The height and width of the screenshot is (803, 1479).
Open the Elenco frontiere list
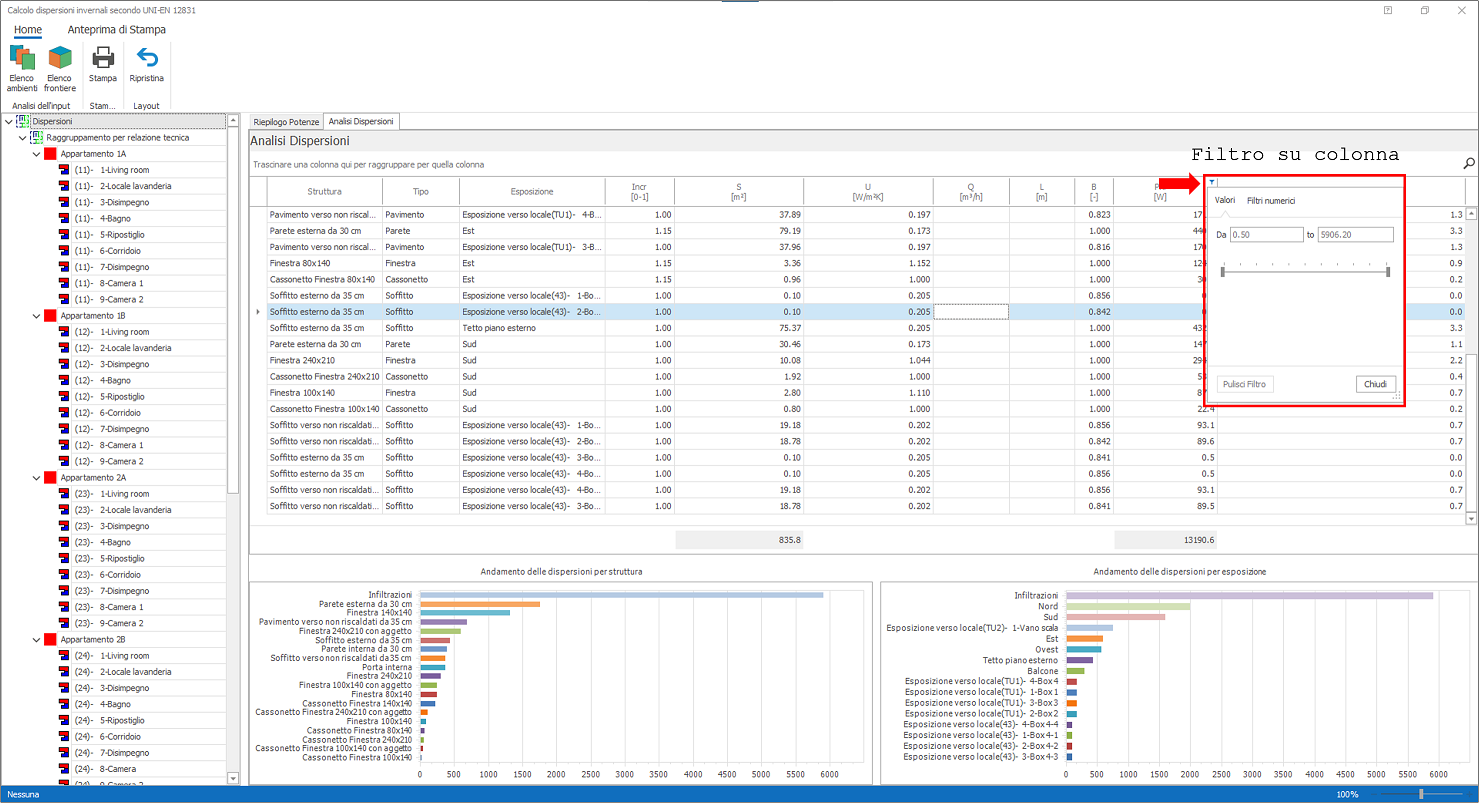click(60, 59)
